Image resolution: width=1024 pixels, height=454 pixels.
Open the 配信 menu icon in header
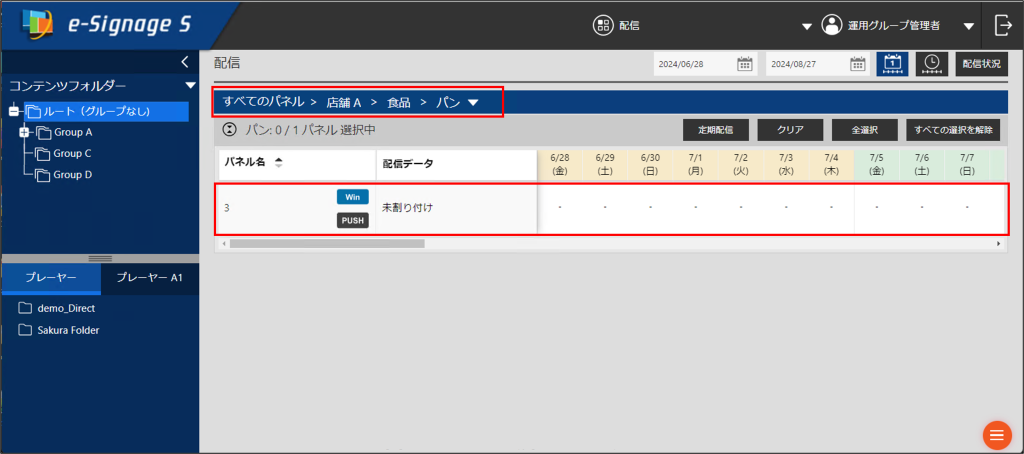click(x=604, y=25)
